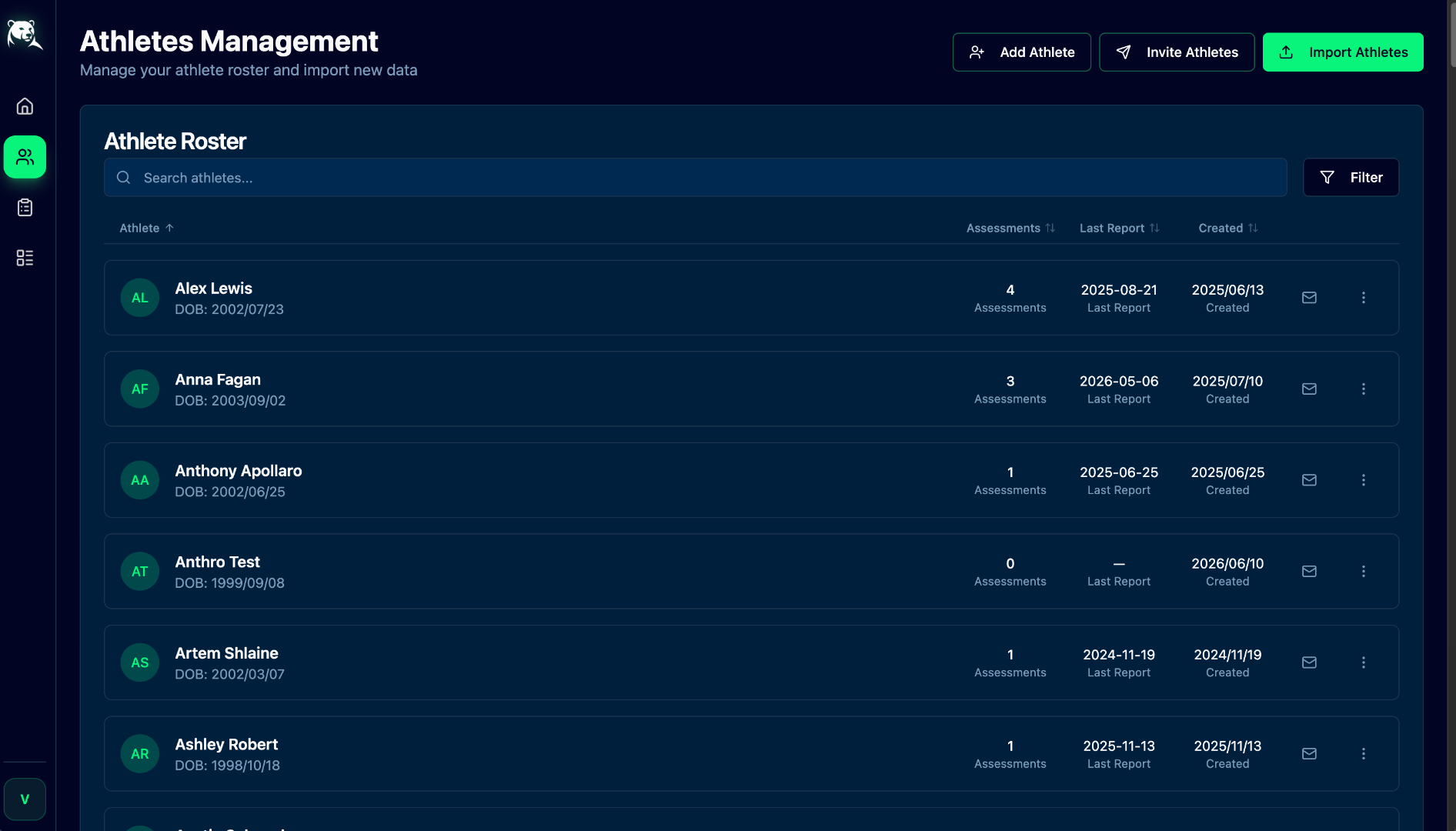Go to the Home sidebar icon
Screen dimensions: 1456x831
25,106
